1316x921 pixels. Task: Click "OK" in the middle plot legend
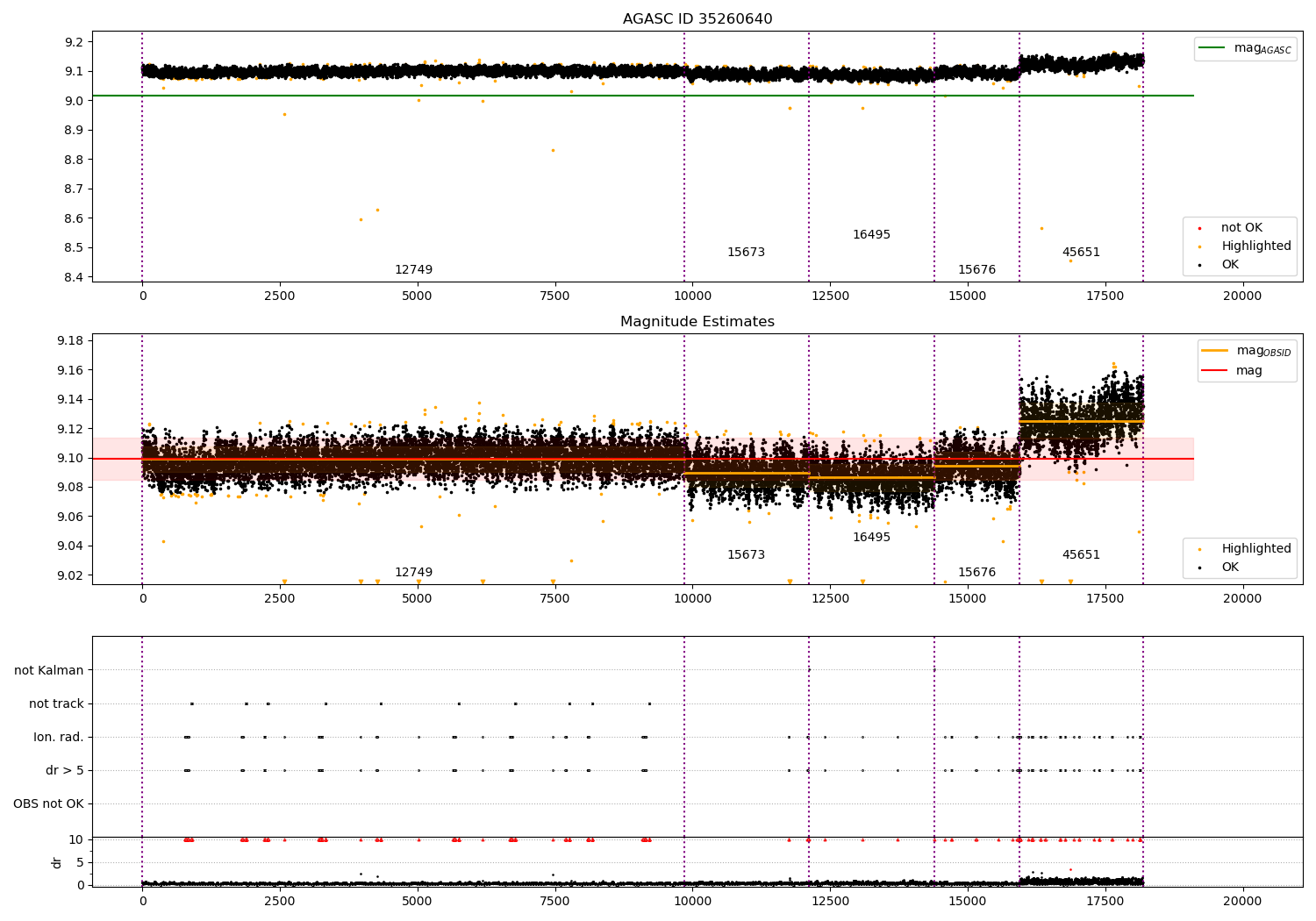(x=1230, y=567)
